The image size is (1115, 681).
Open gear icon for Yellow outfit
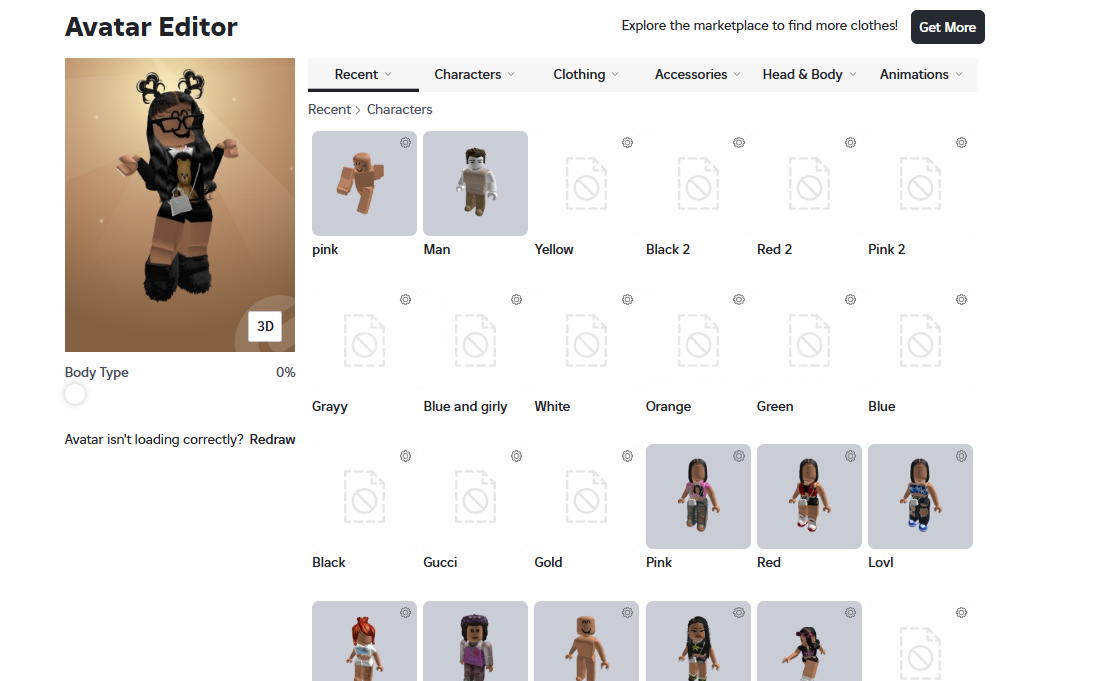(x=627, y=142)
